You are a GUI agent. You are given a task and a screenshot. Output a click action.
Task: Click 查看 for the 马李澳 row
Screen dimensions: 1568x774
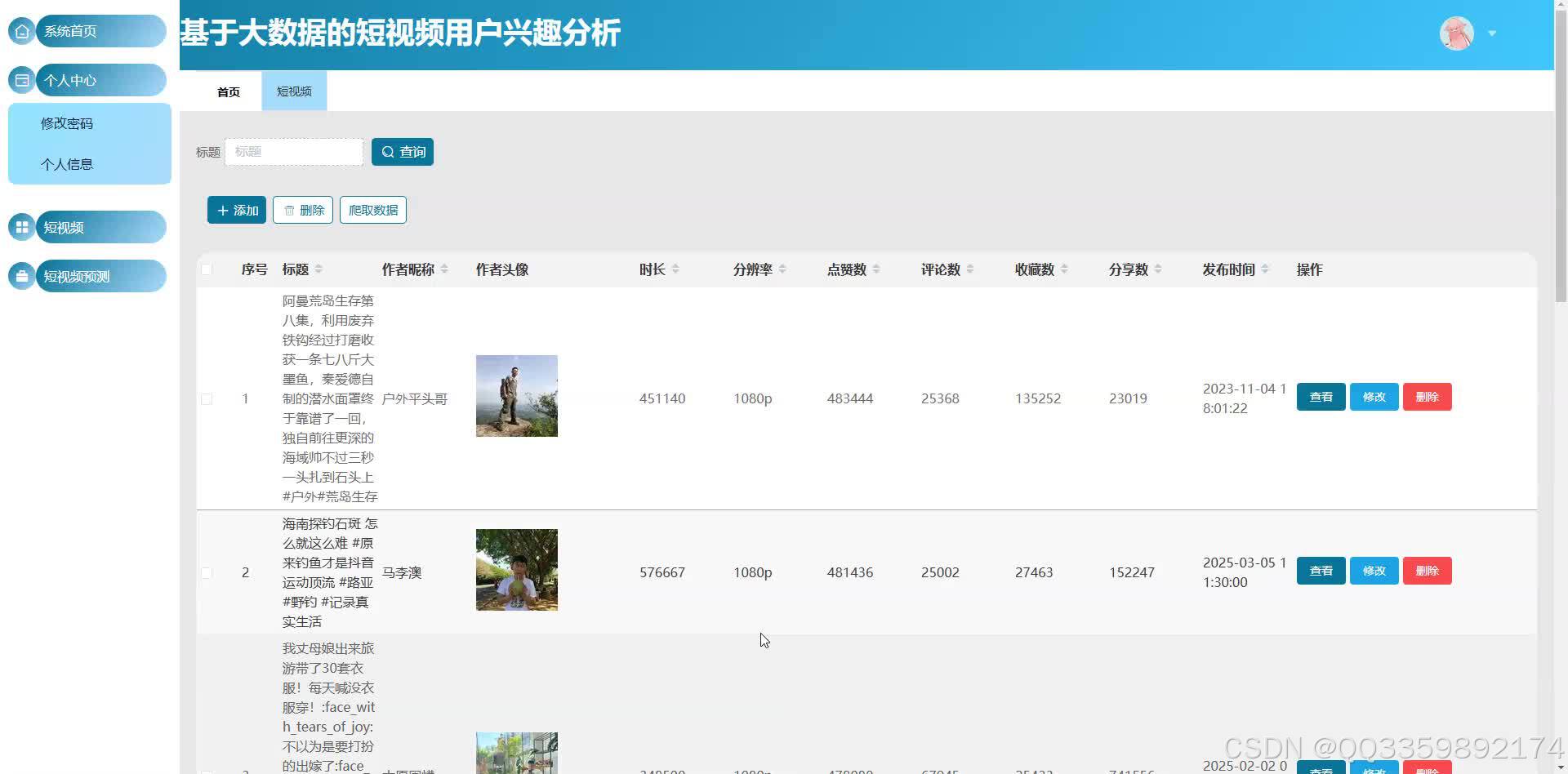(x=1321, y=571)
